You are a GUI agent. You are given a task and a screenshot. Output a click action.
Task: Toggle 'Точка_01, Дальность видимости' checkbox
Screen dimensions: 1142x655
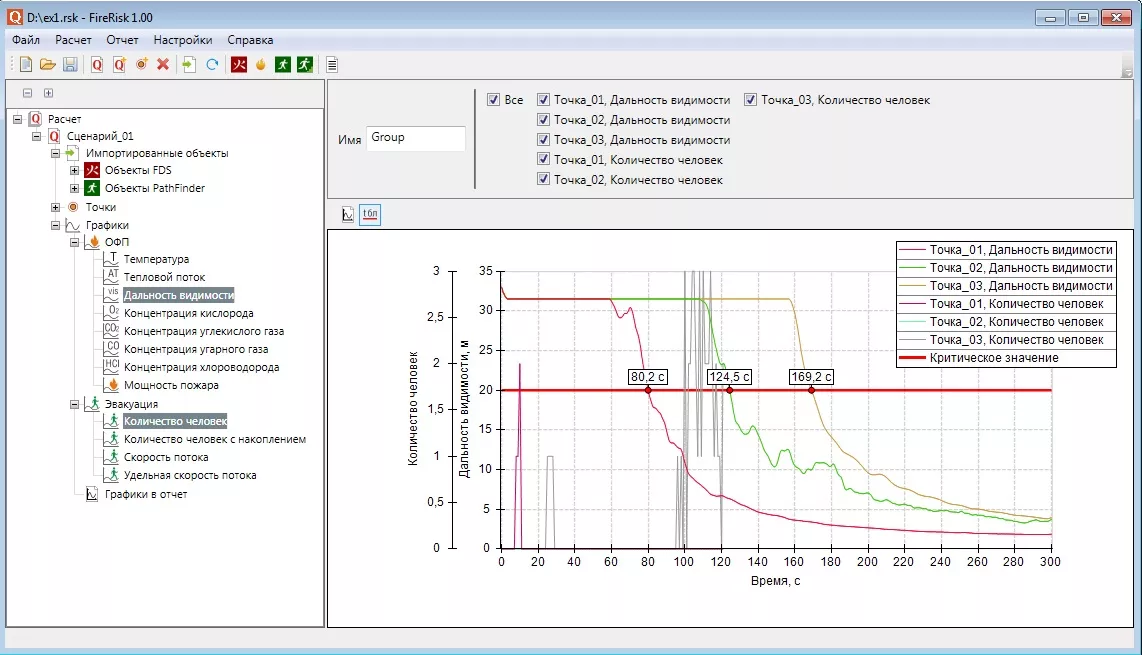(543, 100)
